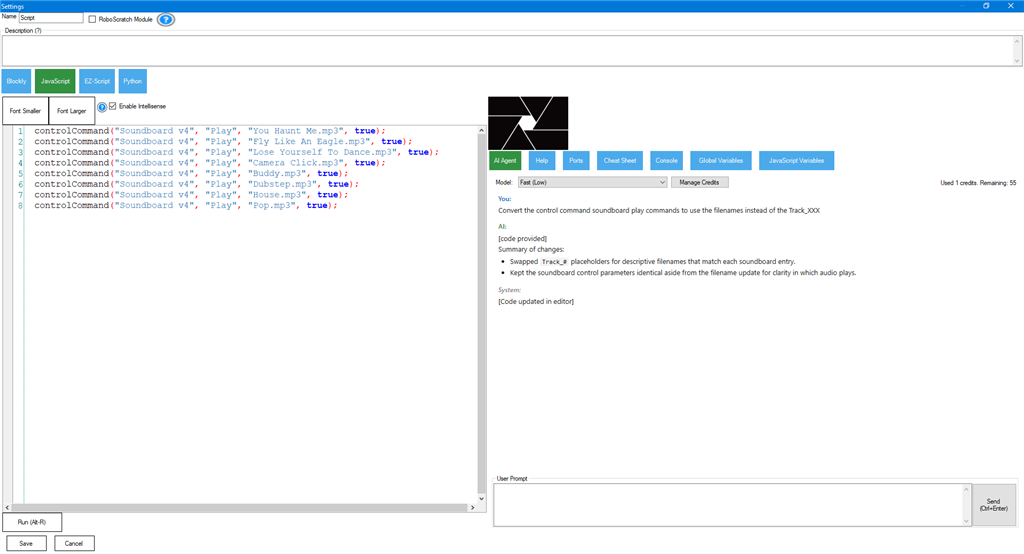Click the Intellisense help question mark icon
1024x554 pixels.
point(102,107)
